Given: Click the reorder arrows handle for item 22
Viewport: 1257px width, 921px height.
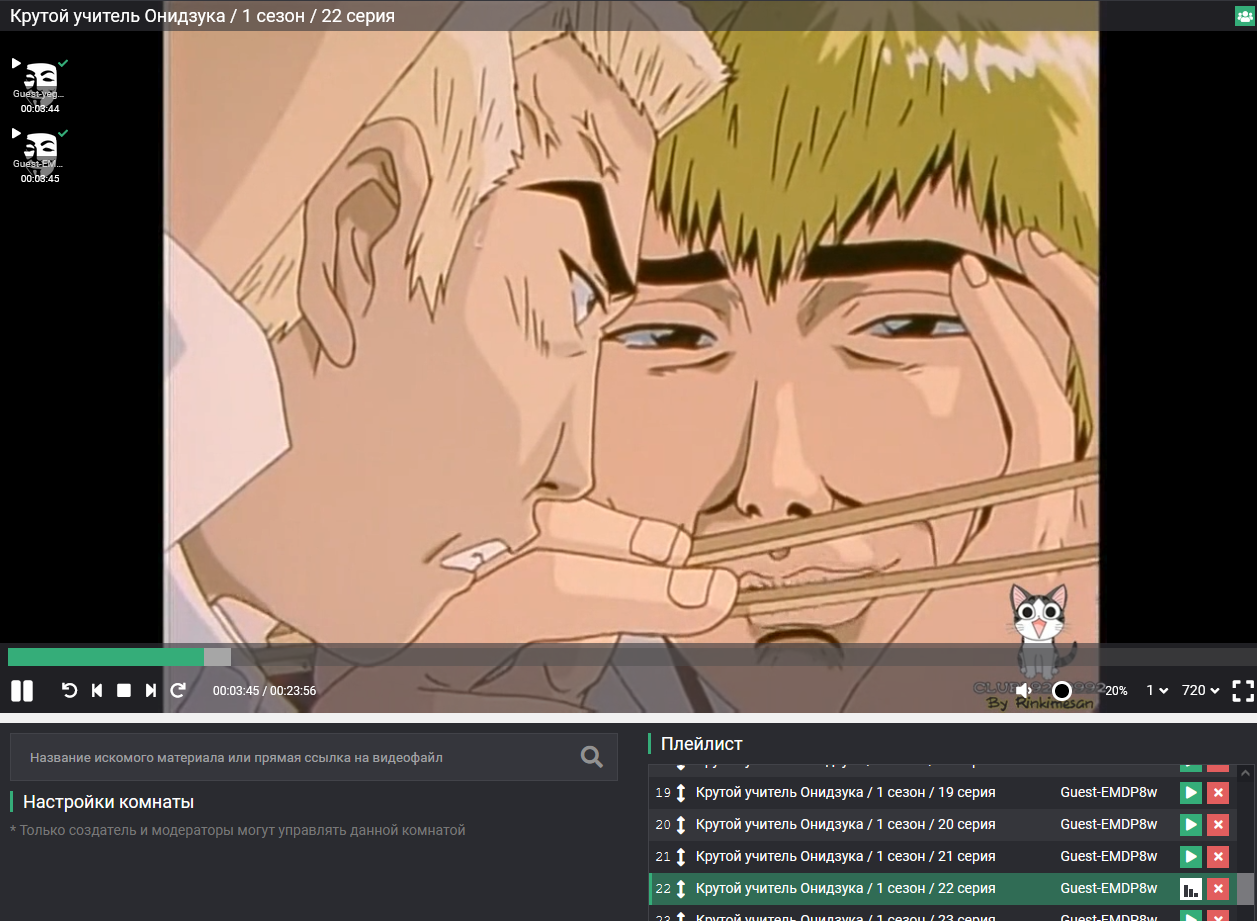Looking at the screenshot, I should (x=681, y=889).
